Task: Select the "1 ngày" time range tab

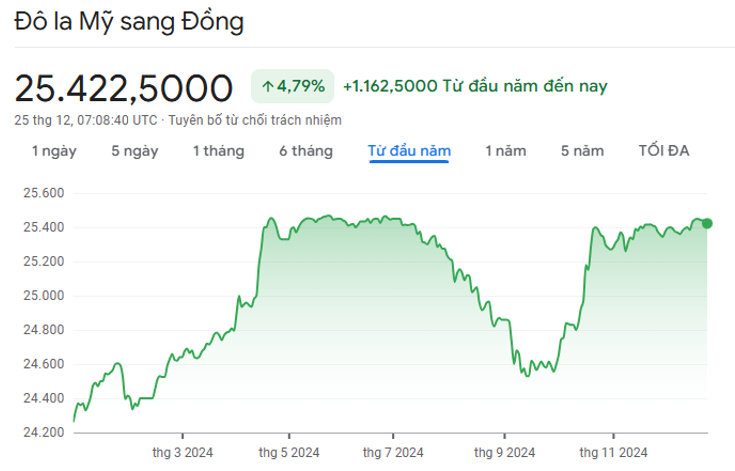Action: pyautogui.click(x=54, y=151)
